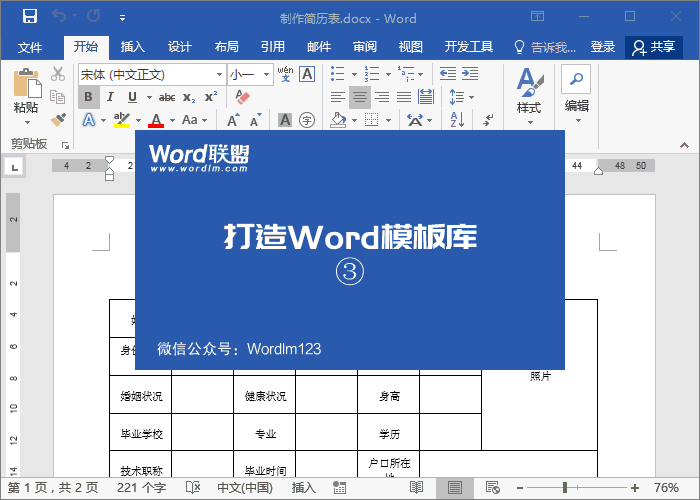Open the 小一 font size dropdown
This screenshot has height=500, width=700.
tap(267, 75)
